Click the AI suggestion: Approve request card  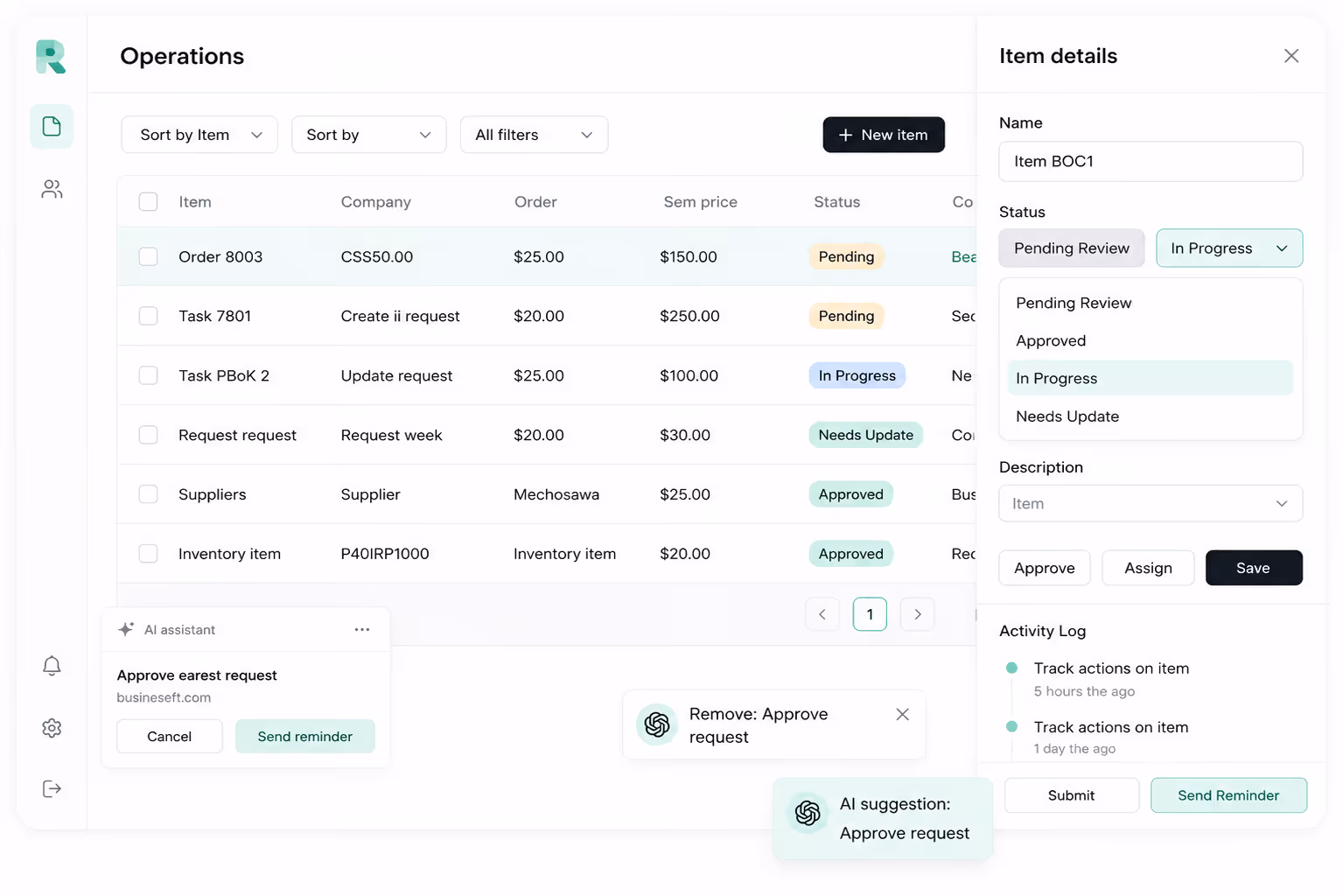coord(883,818)
